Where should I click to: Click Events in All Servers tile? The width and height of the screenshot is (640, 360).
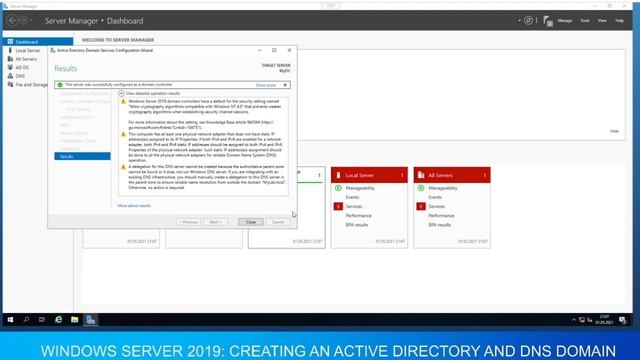coord(435,197)
